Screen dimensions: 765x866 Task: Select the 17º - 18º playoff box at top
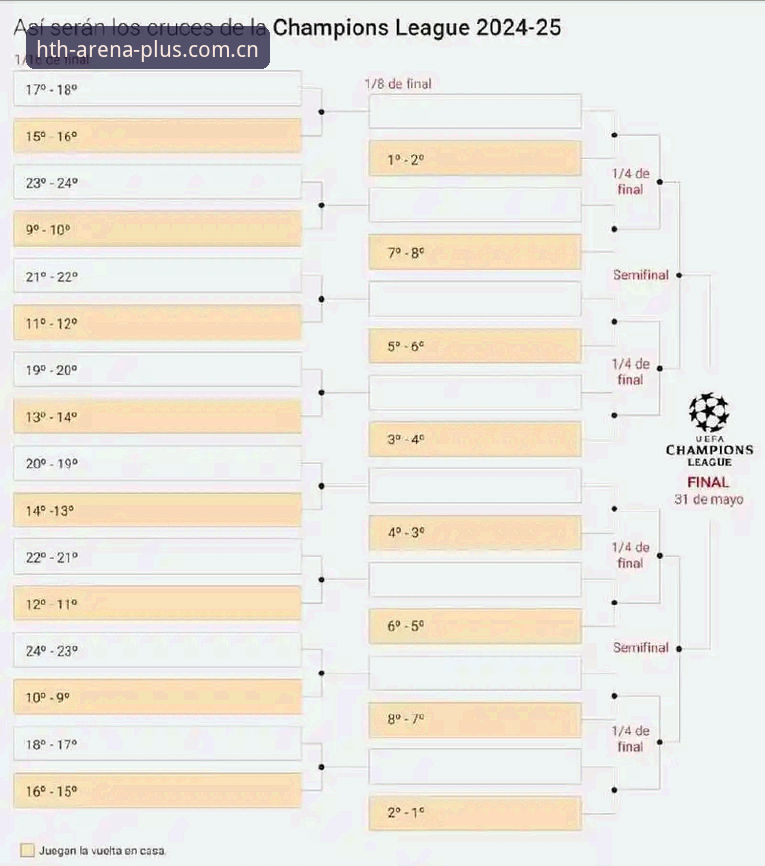(x=157, y=89)
